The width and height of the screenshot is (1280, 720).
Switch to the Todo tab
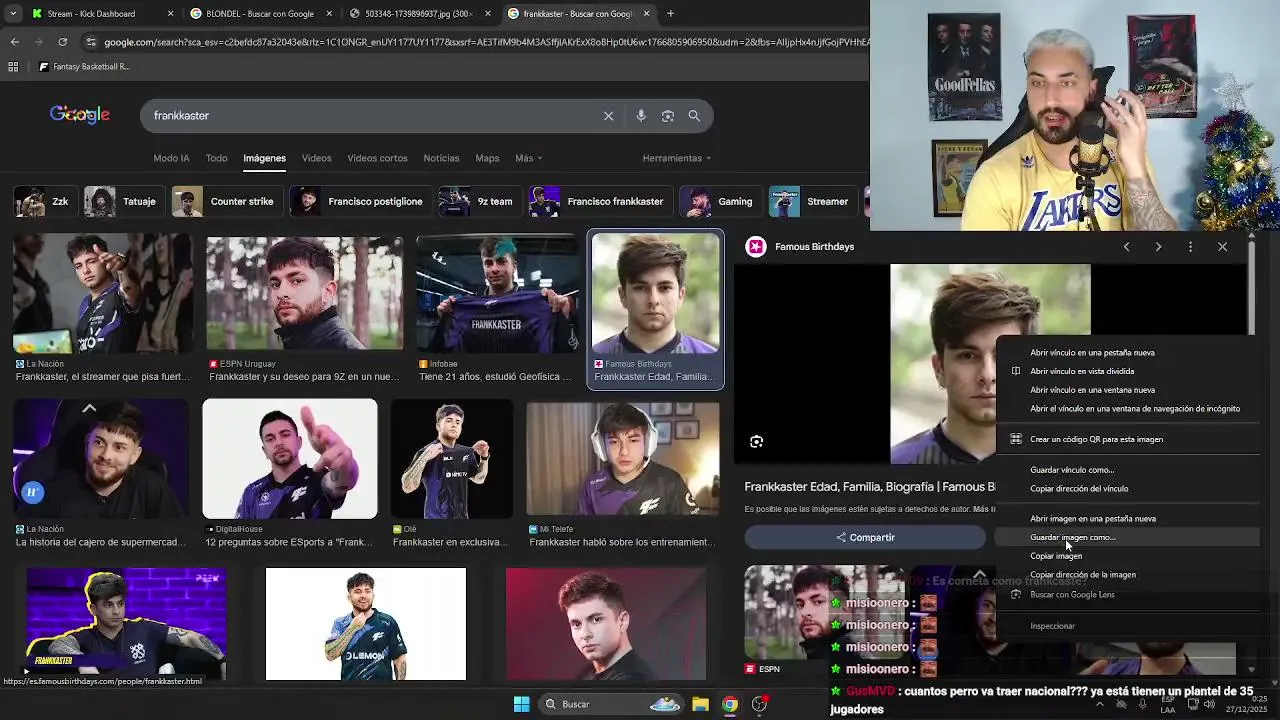216,158
